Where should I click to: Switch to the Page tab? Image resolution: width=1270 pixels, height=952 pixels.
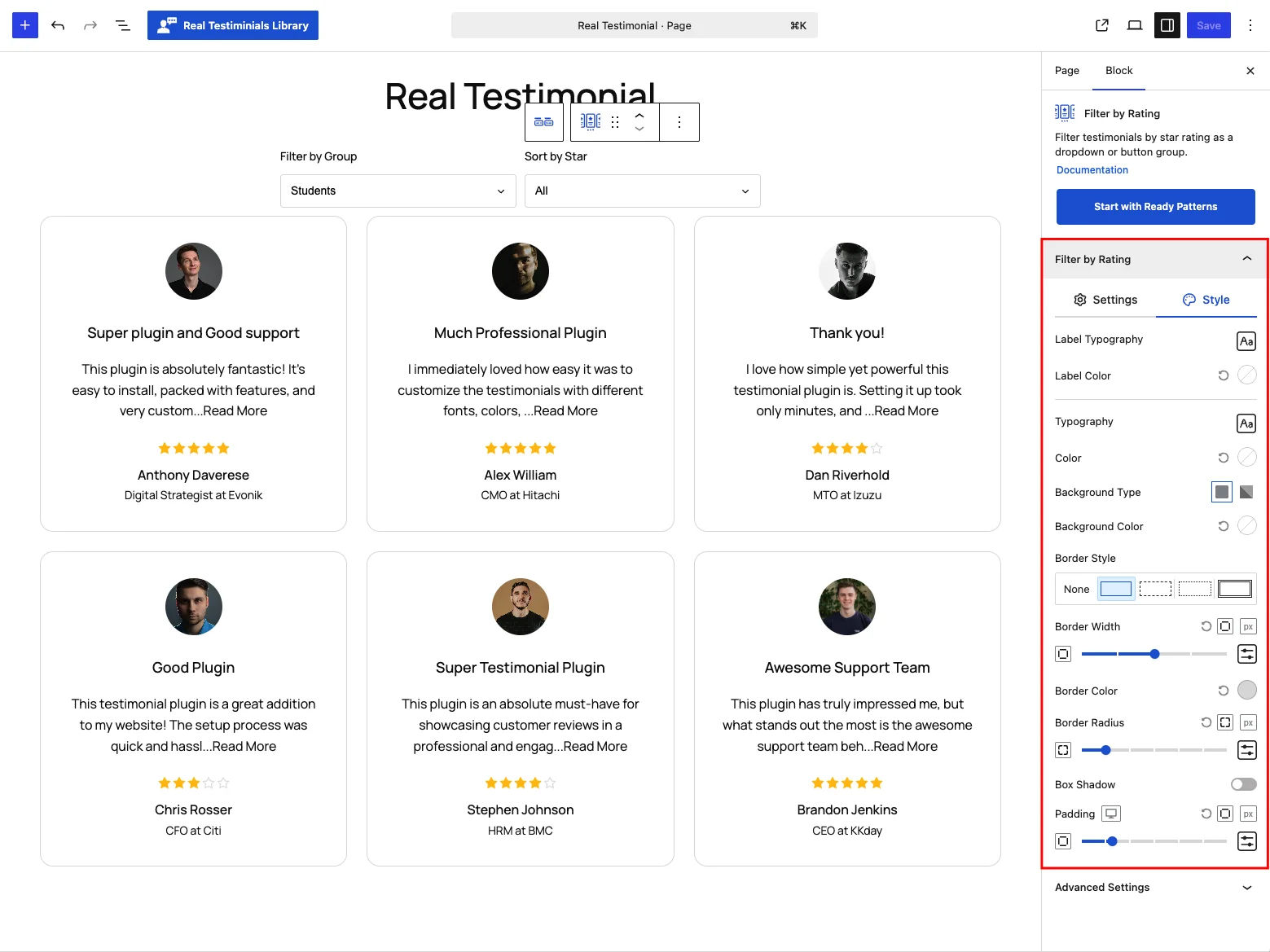click(x=1067, y=71)
